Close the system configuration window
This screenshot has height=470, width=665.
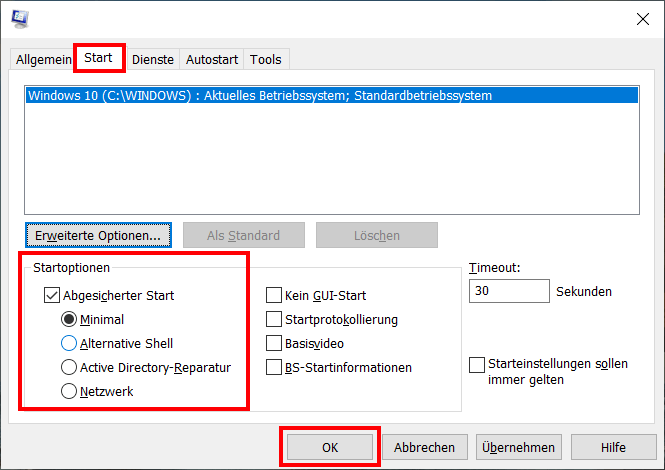(x=643, y=19)
